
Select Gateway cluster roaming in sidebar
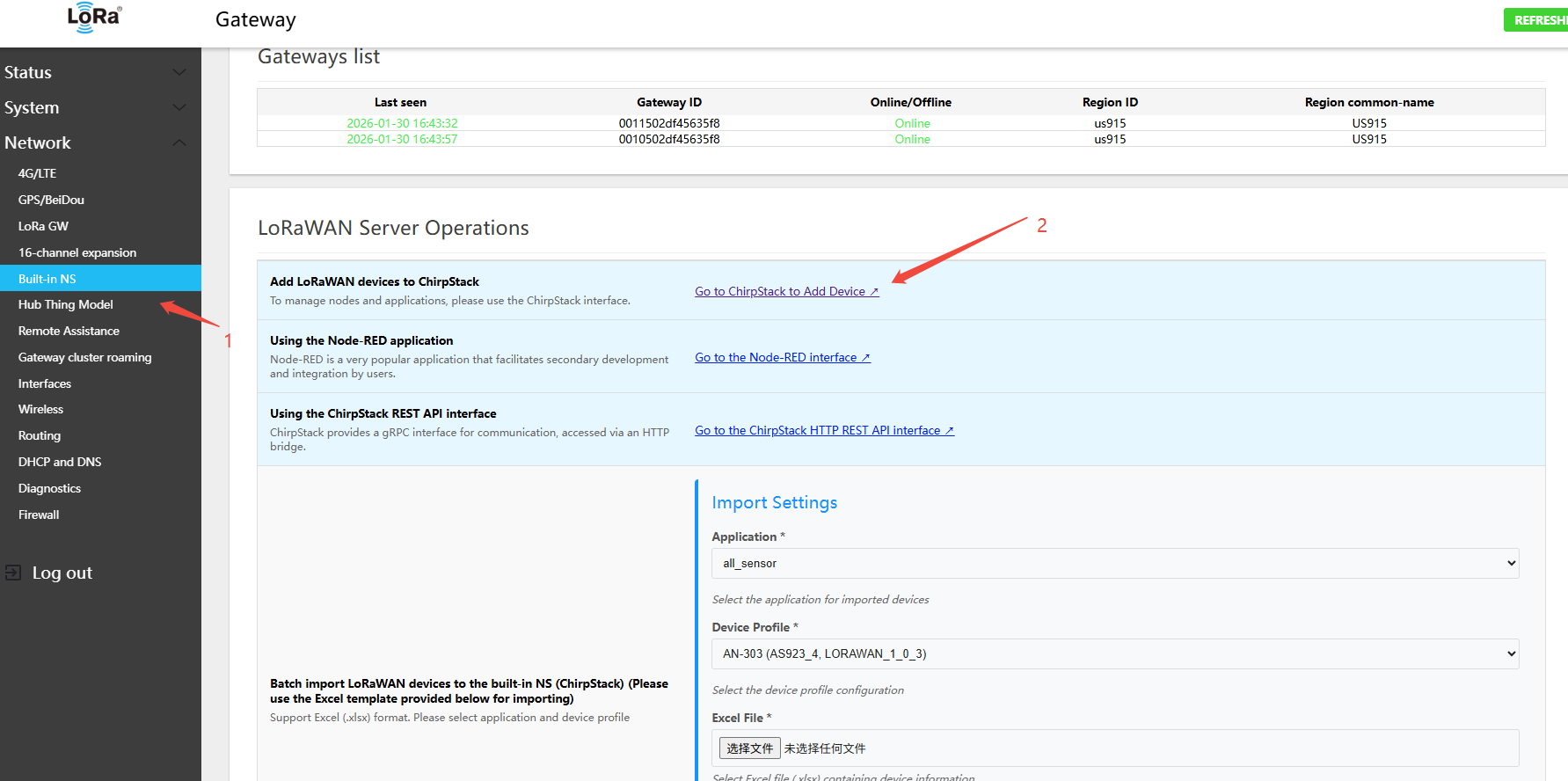(84, 357)
